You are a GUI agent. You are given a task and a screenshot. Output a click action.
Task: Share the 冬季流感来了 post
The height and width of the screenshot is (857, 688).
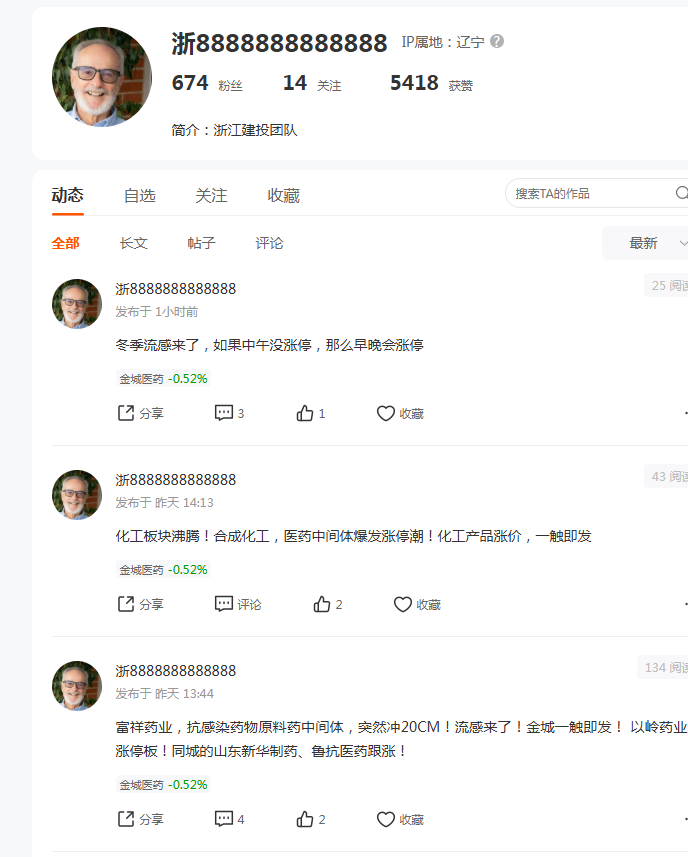[x=140, y=413]
